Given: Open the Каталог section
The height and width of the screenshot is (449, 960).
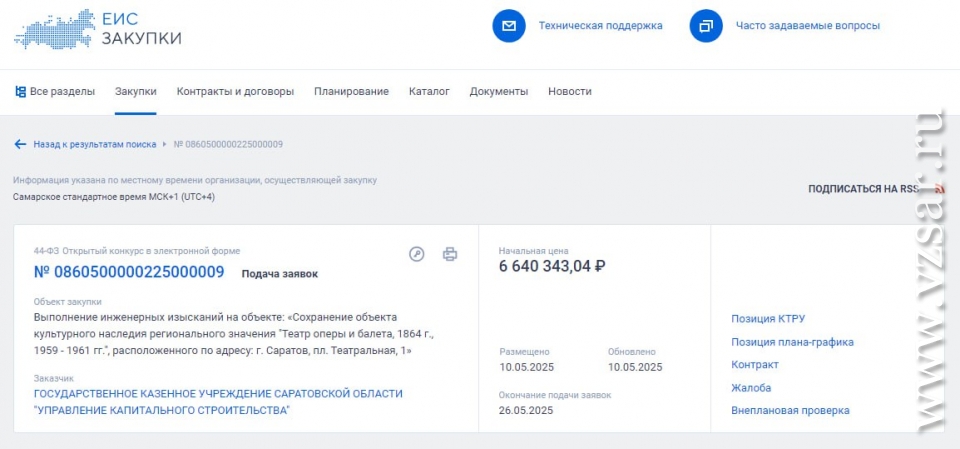Looking at the screenshot, I should tap(429, 92).
